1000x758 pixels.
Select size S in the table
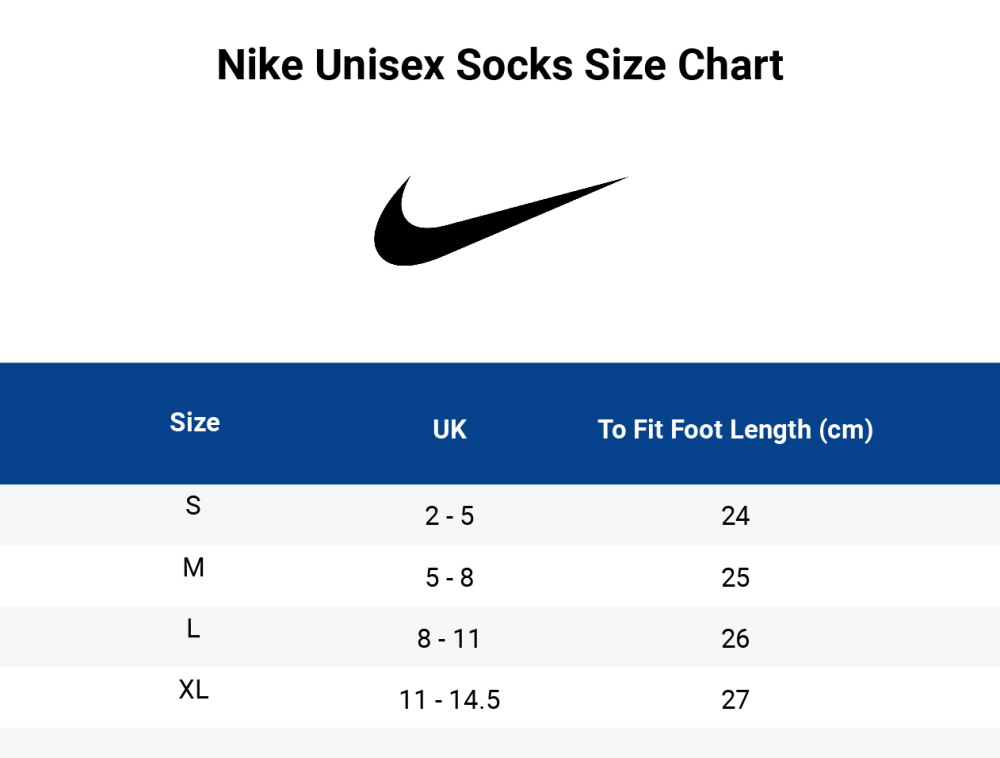(193, 506)
